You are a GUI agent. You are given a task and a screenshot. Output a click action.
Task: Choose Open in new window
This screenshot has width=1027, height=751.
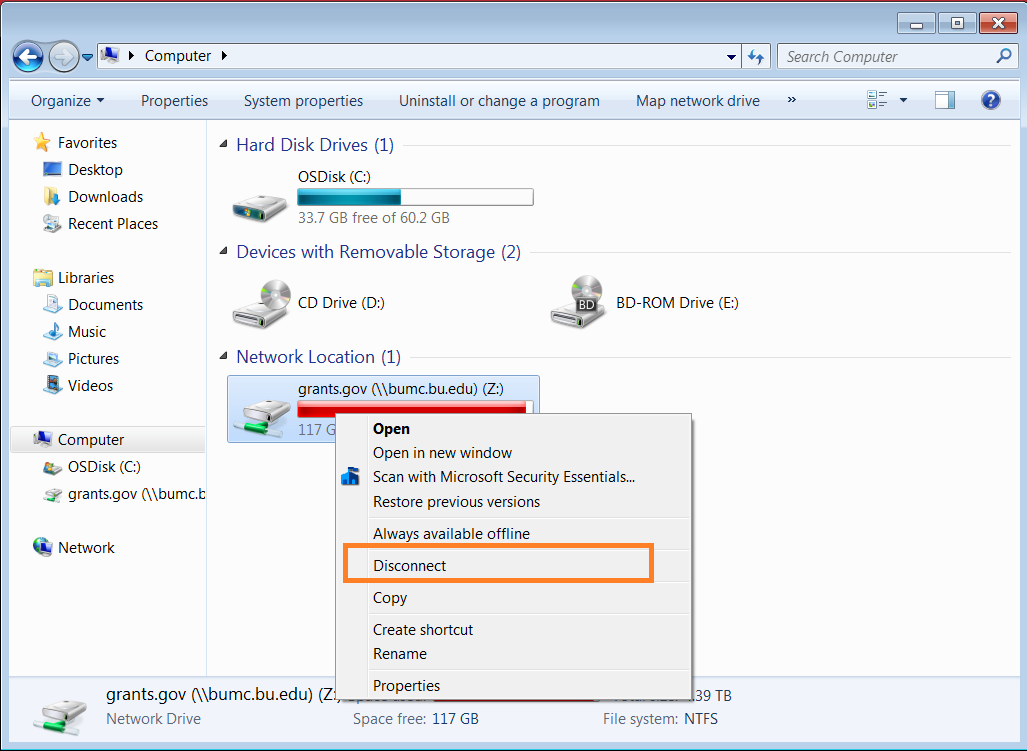pyautogui.click(x=442, y=452)
